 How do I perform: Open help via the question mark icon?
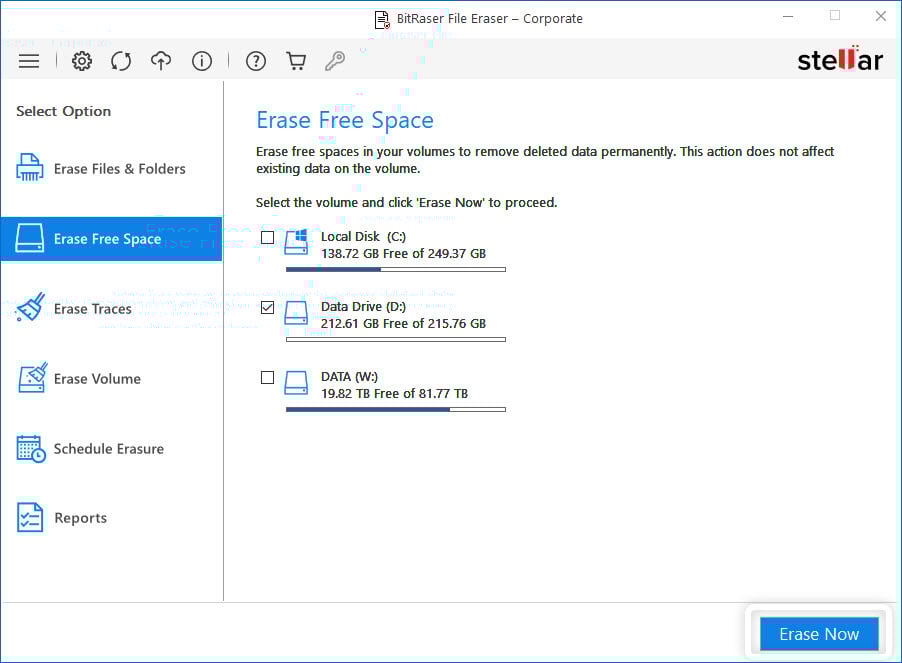(x=256, y=61)
